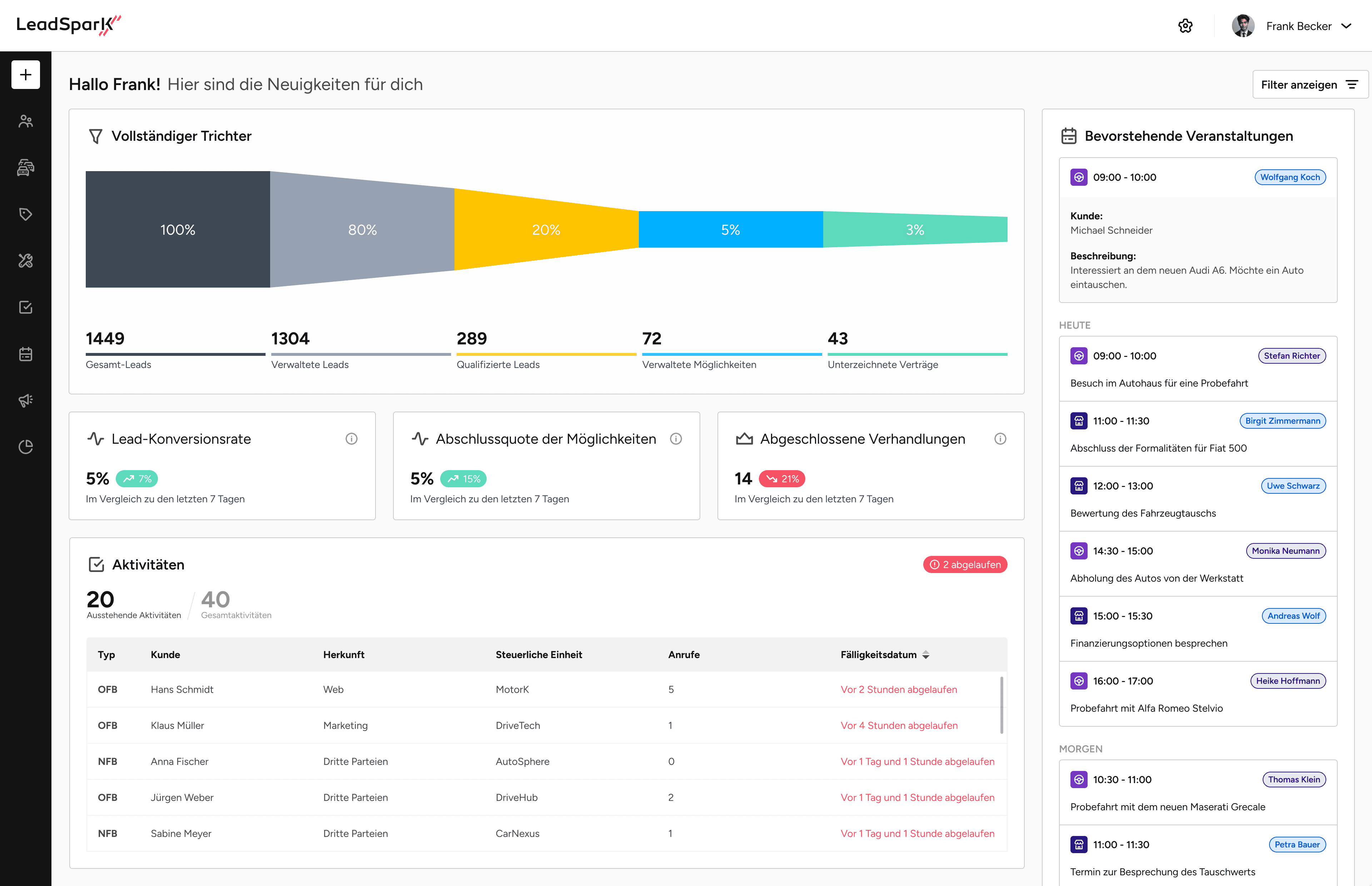This screenshot has width=1372, height=886.
Task: Open the calendar icon in sidebar
Action: pos(25,354)
